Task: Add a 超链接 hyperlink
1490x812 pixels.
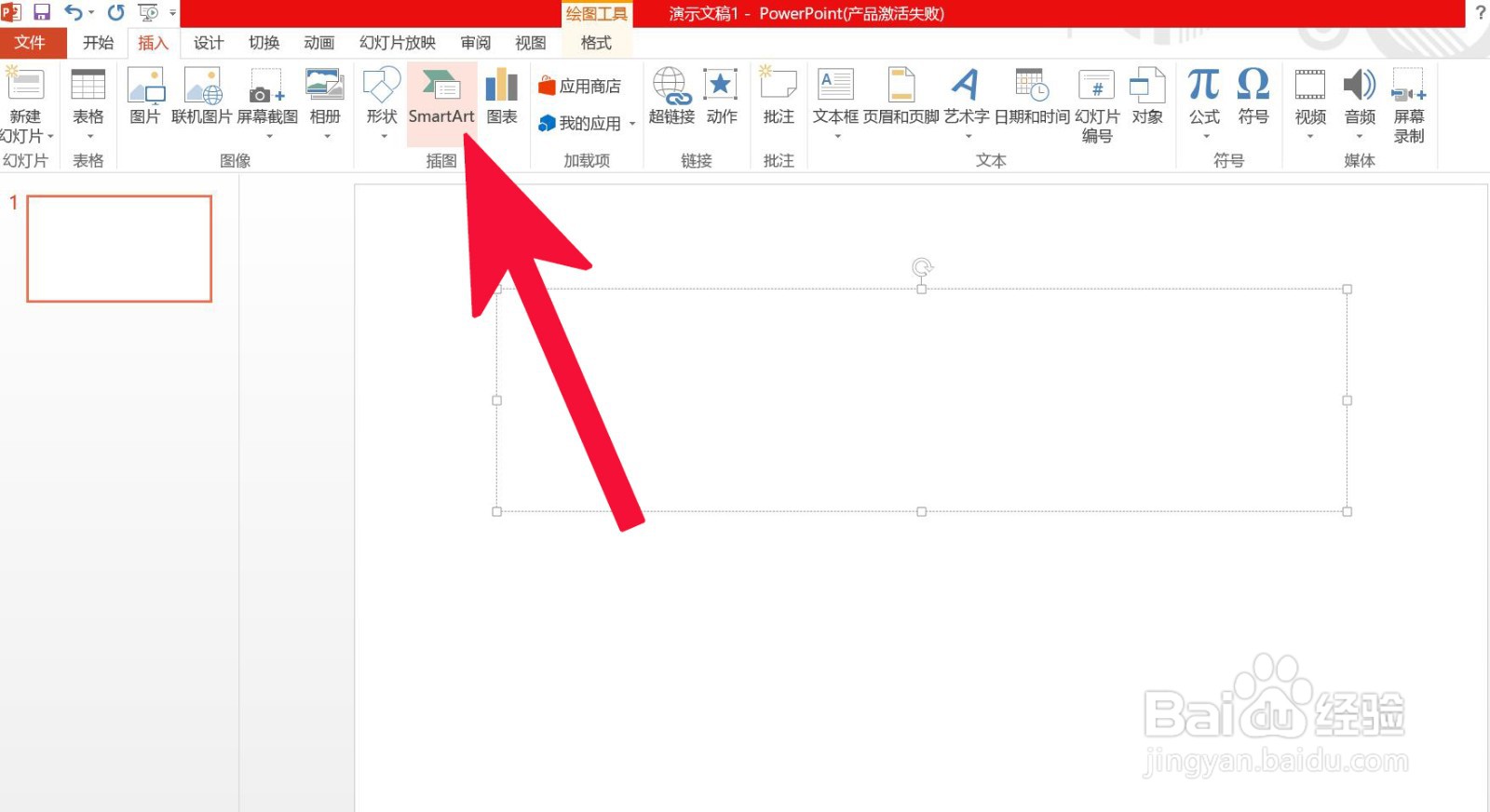Action: pyautogui.click(x=671, y=96)
